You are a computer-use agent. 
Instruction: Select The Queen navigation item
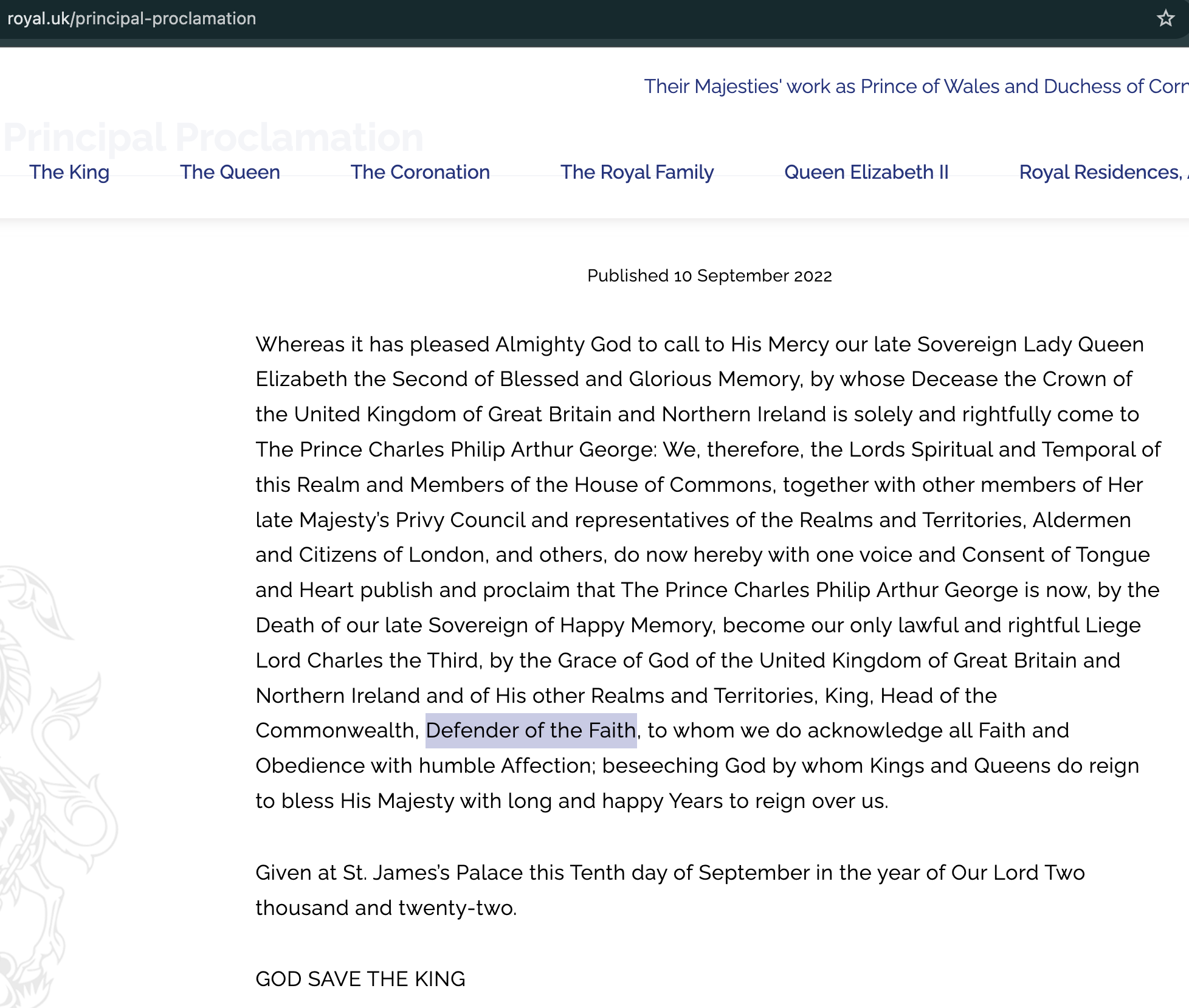[230, 172]
